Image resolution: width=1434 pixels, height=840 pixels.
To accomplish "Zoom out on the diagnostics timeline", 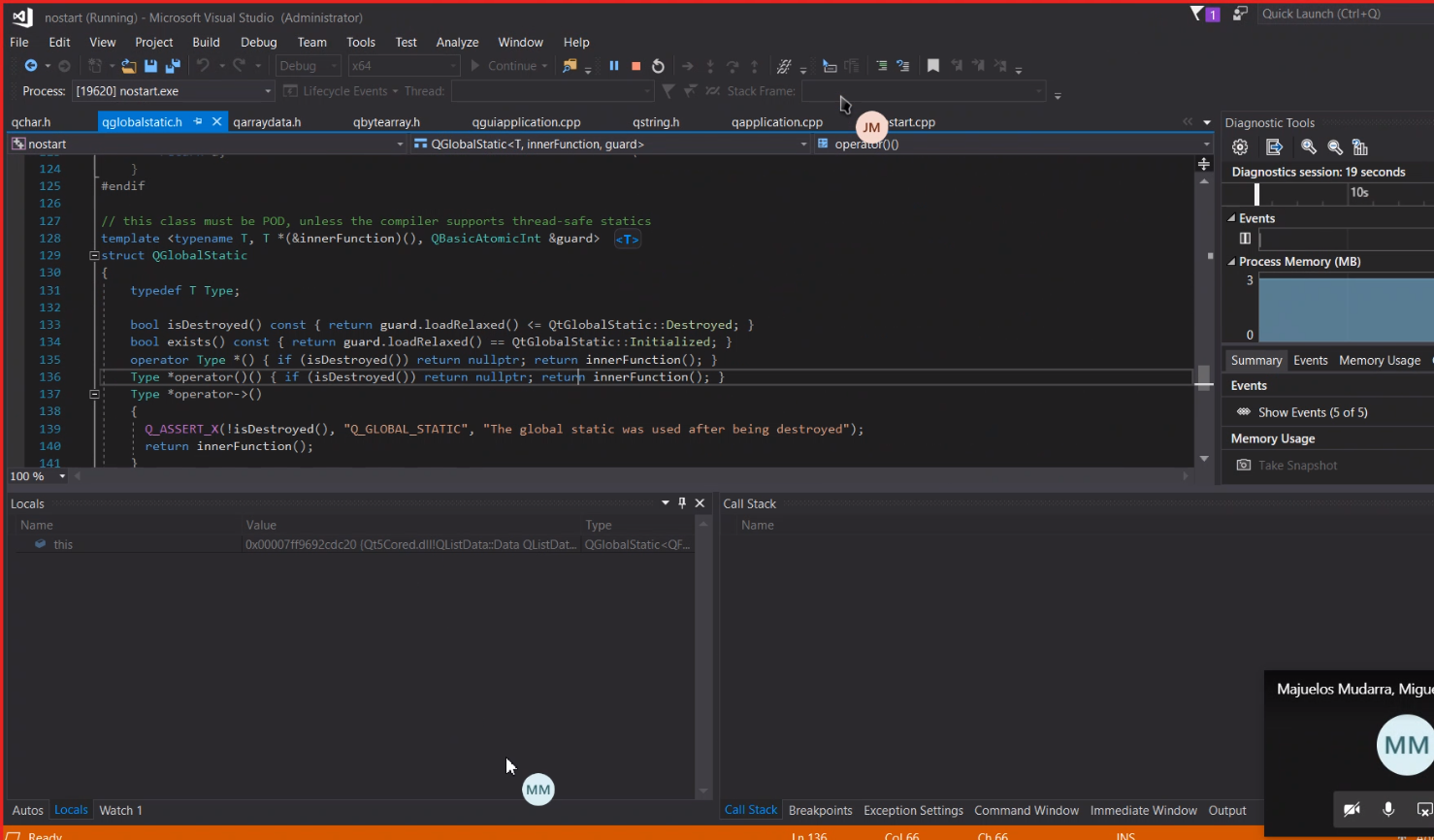I will coord(1335,147).
